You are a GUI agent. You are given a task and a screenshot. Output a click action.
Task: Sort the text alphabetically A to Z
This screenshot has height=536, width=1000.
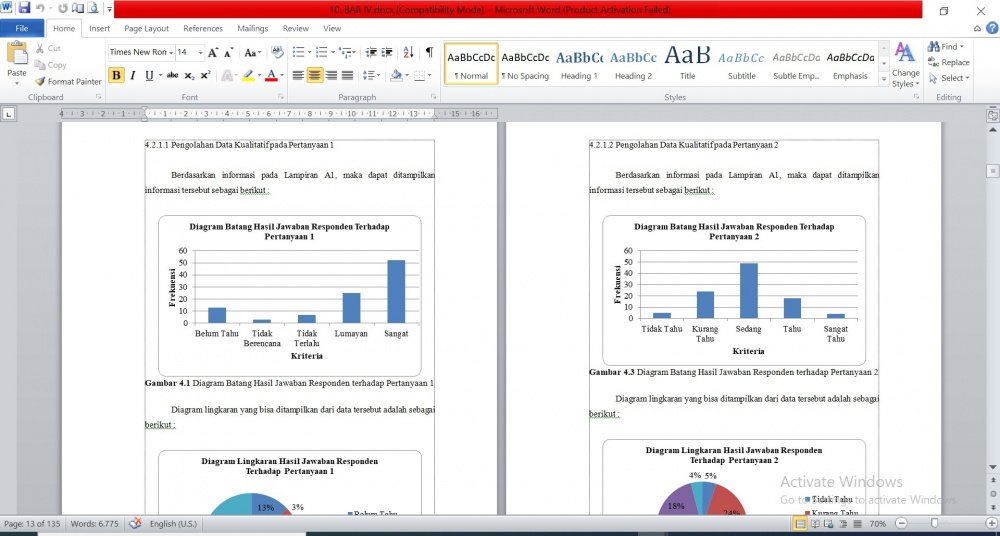408,52
